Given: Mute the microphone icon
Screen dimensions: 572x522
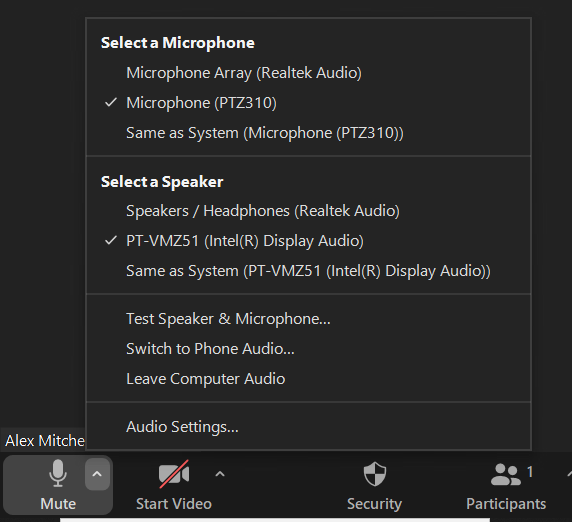Looking at the screenshot, I should 58,473.
